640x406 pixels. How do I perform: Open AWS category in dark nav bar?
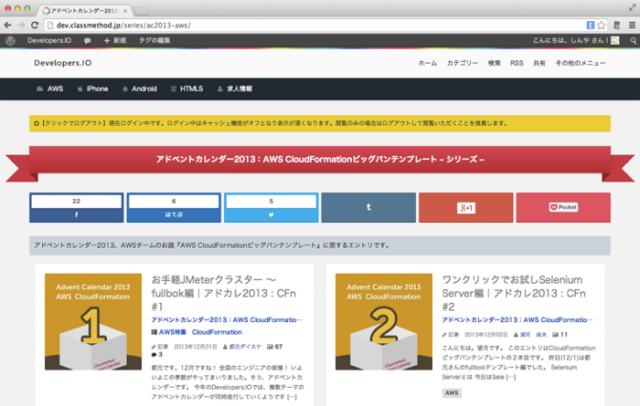(x=50, y=89)
